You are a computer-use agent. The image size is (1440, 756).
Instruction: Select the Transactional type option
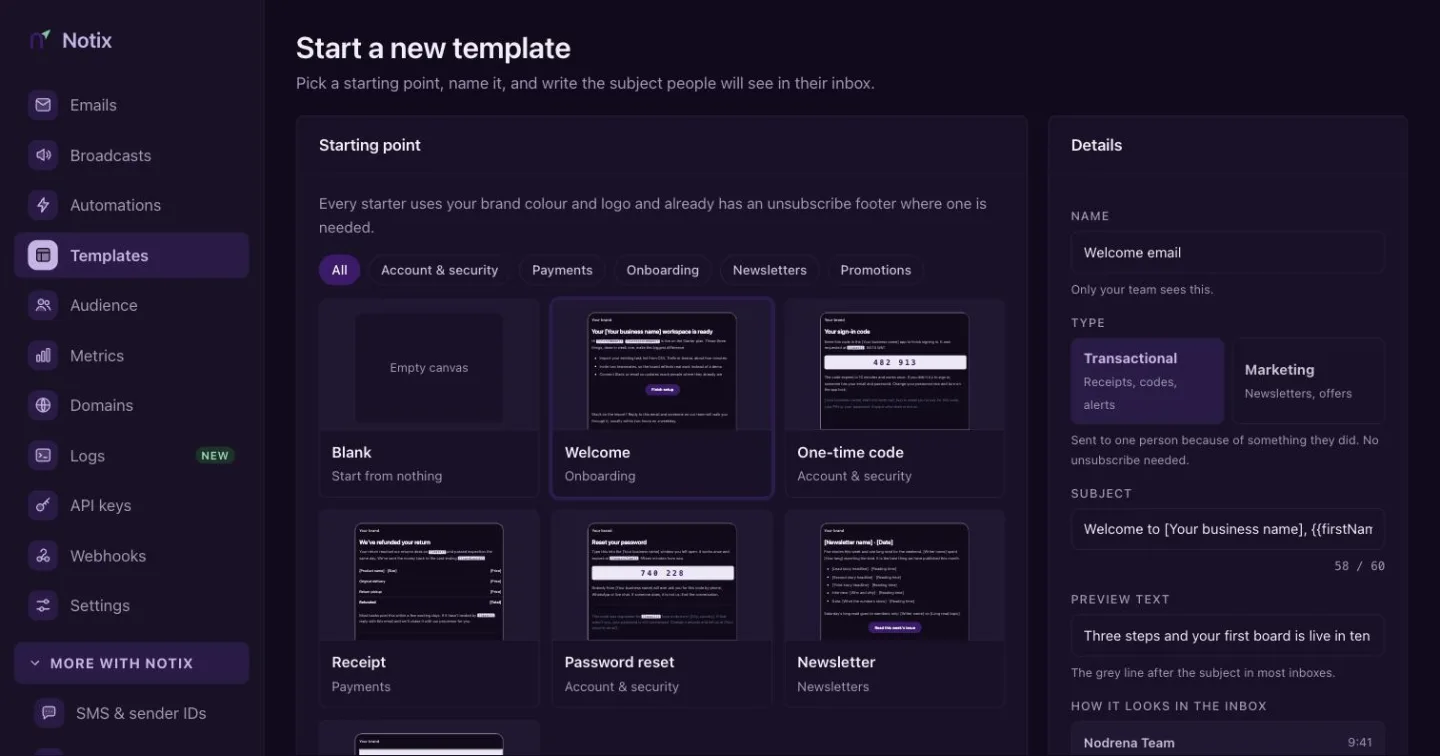(1147, 381)
